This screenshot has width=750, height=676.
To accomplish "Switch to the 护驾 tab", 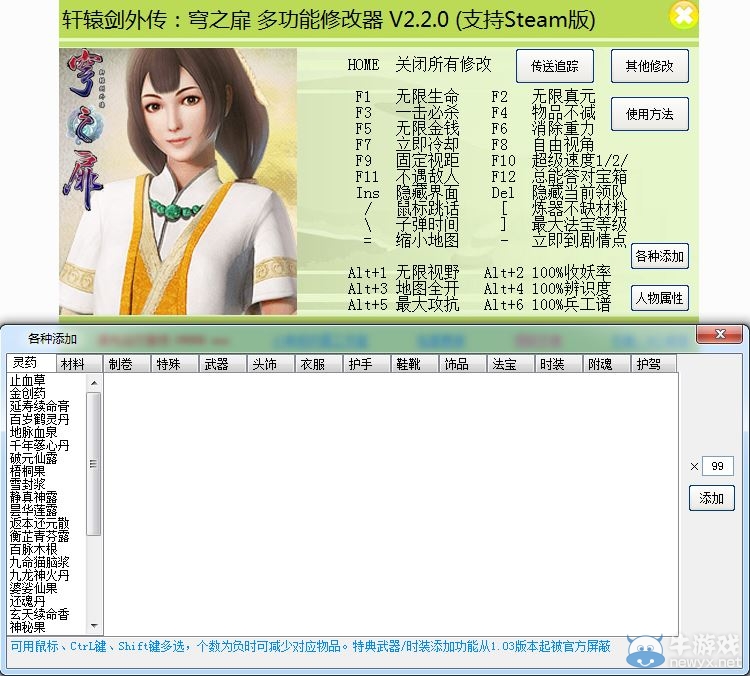I will [654, 364].
